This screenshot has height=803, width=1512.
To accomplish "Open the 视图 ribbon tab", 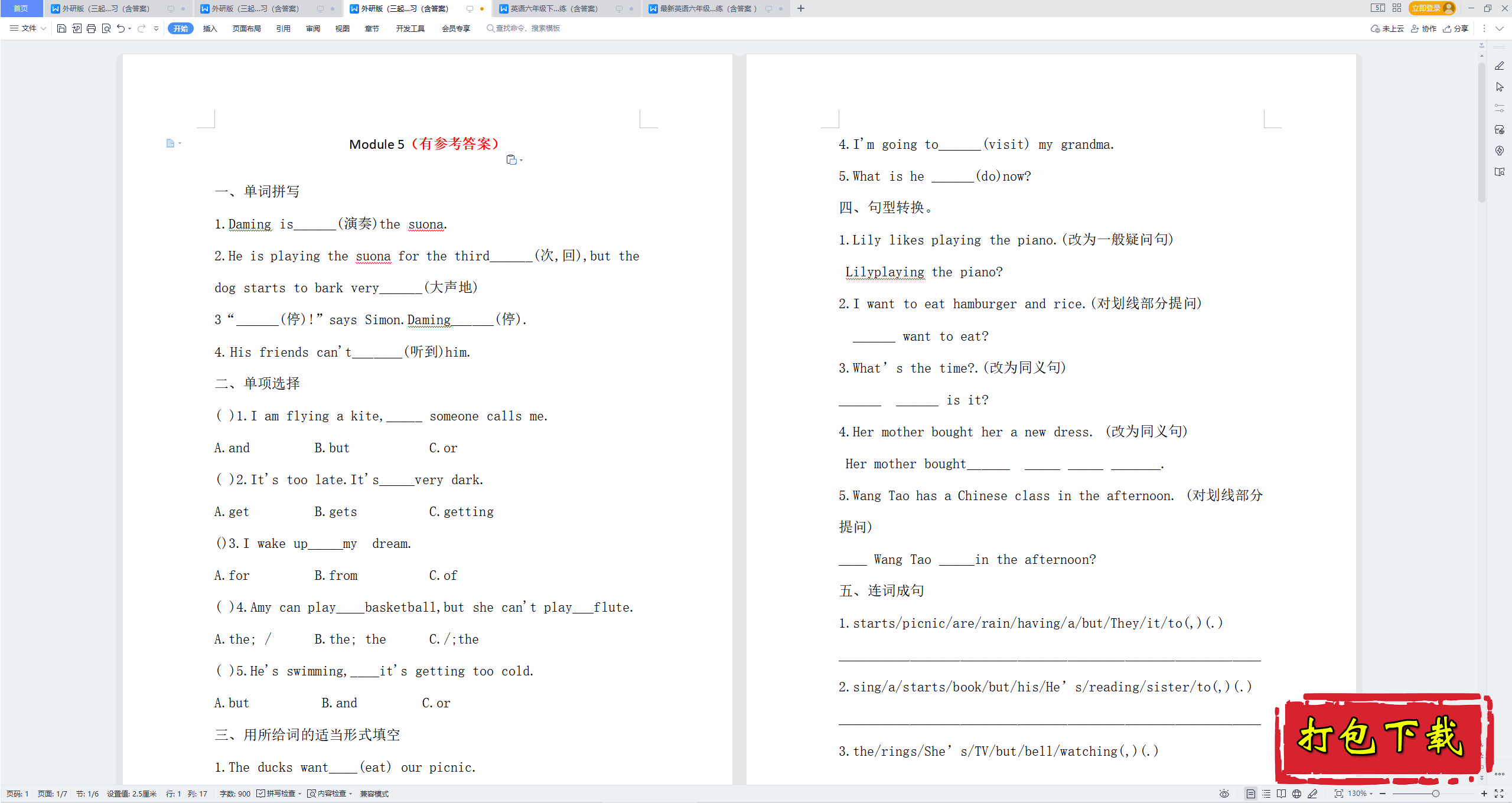I will 343,28.
